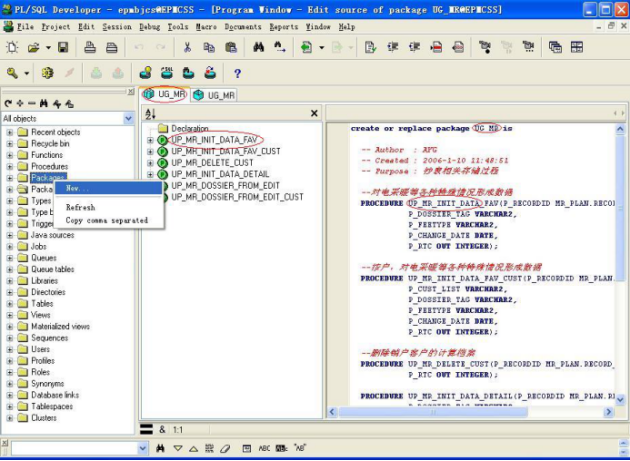Click the key Log on icon
The width and height of the screenshot is (630, 461).
pos(12,73)
